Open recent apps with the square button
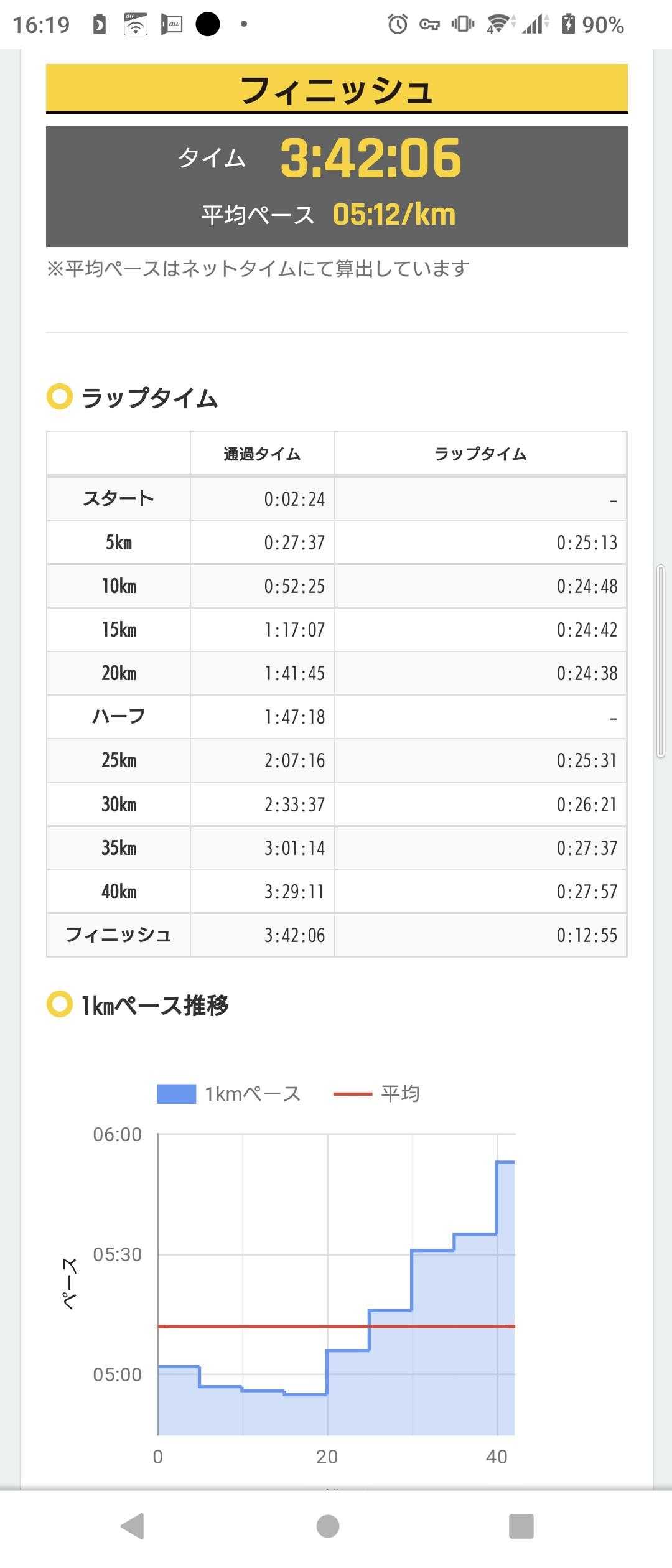Viewport: 672px width, 1568px height. coord(521,1526)
